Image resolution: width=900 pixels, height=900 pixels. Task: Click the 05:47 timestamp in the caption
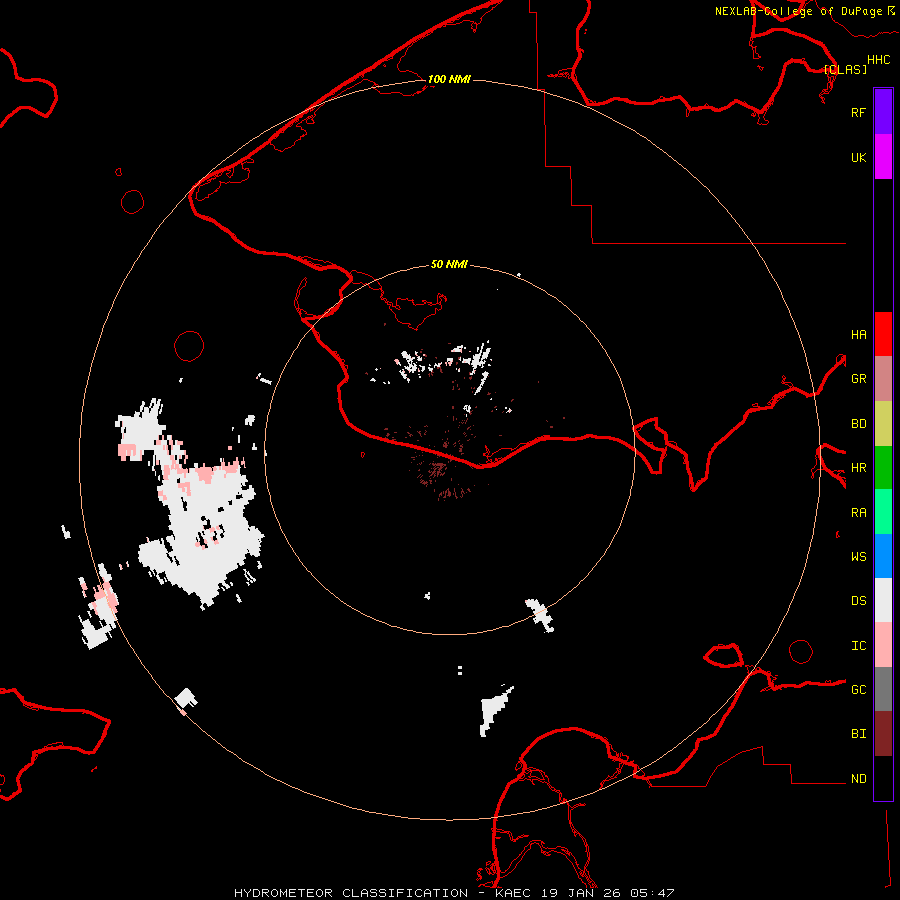coord(651,893)
